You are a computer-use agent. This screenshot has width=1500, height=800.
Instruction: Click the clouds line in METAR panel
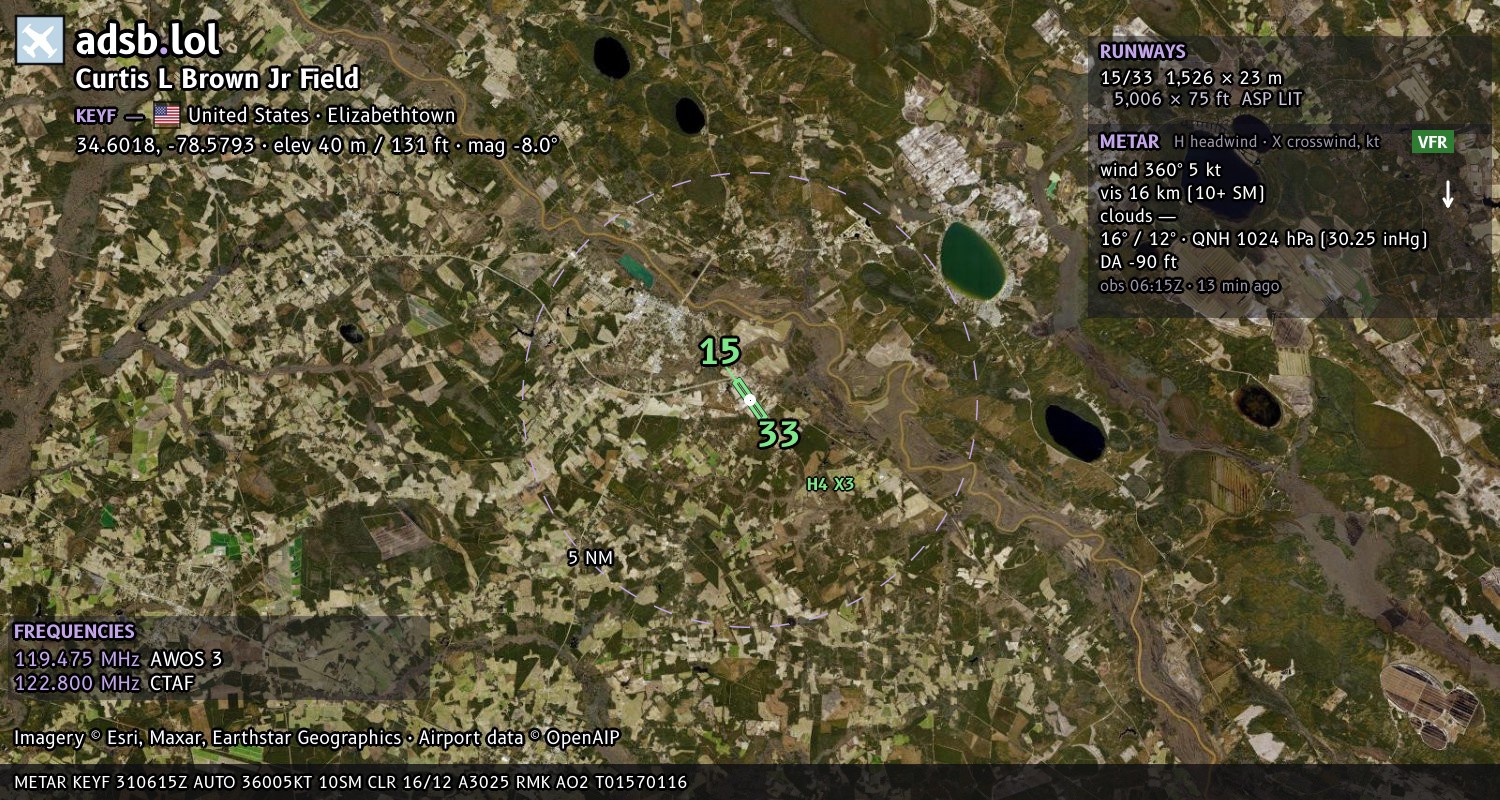[1138, 216]
